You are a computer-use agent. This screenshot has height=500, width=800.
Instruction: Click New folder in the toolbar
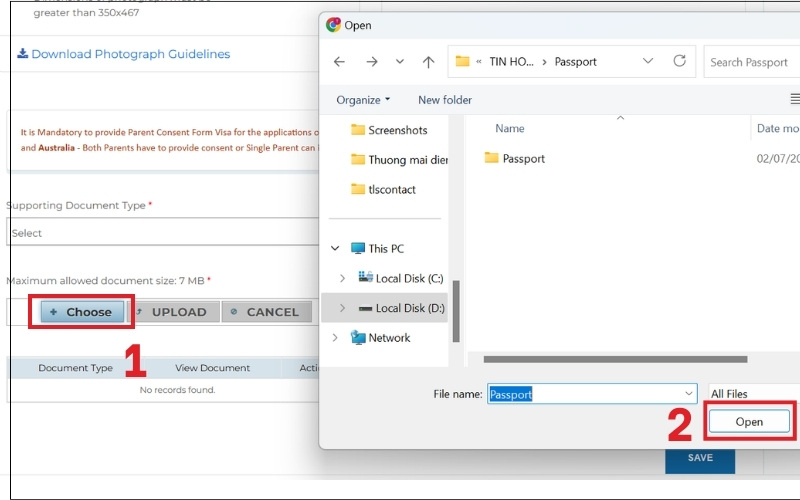445,100
